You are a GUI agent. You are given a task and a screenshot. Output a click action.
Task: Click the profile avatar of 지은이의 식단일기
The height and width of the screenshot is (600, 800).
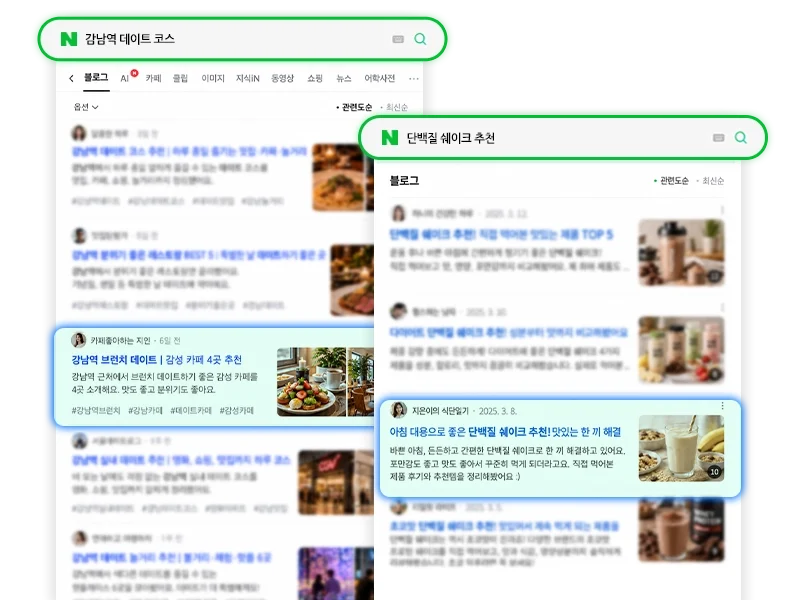pyautogui.click(x=398, y=410)
